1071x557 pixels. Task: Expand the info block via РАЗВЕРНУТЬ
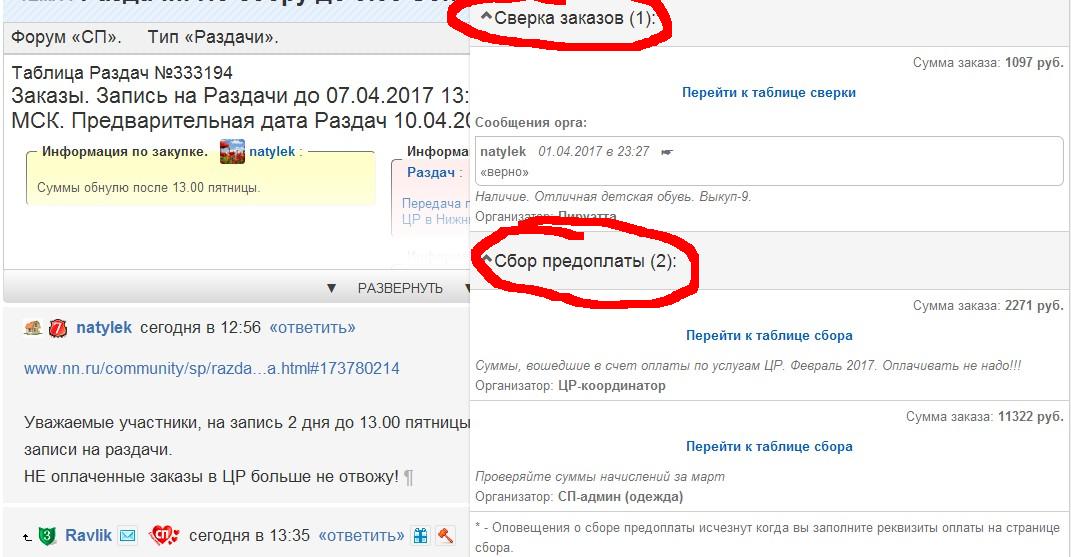(400, 288)
